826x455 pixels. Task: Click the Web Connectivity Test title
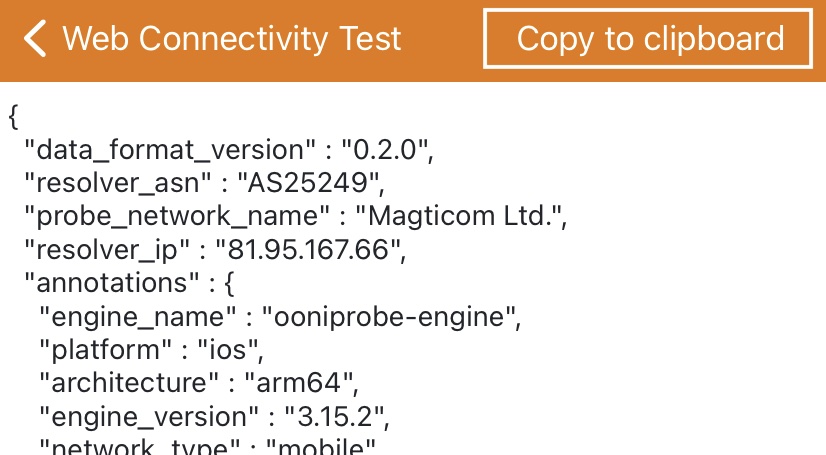click(231, 40)
